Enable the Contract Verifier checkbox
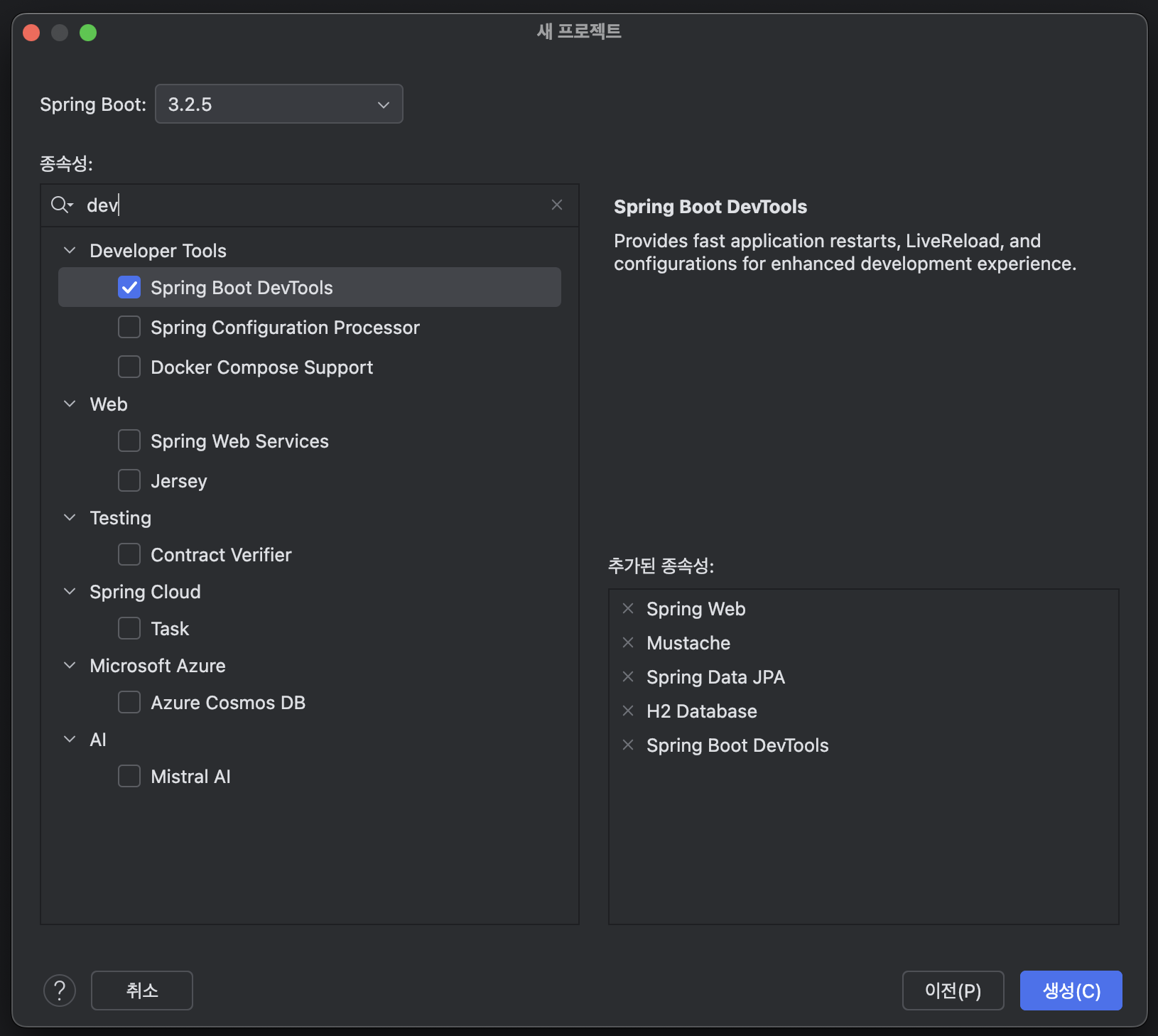 129,554
